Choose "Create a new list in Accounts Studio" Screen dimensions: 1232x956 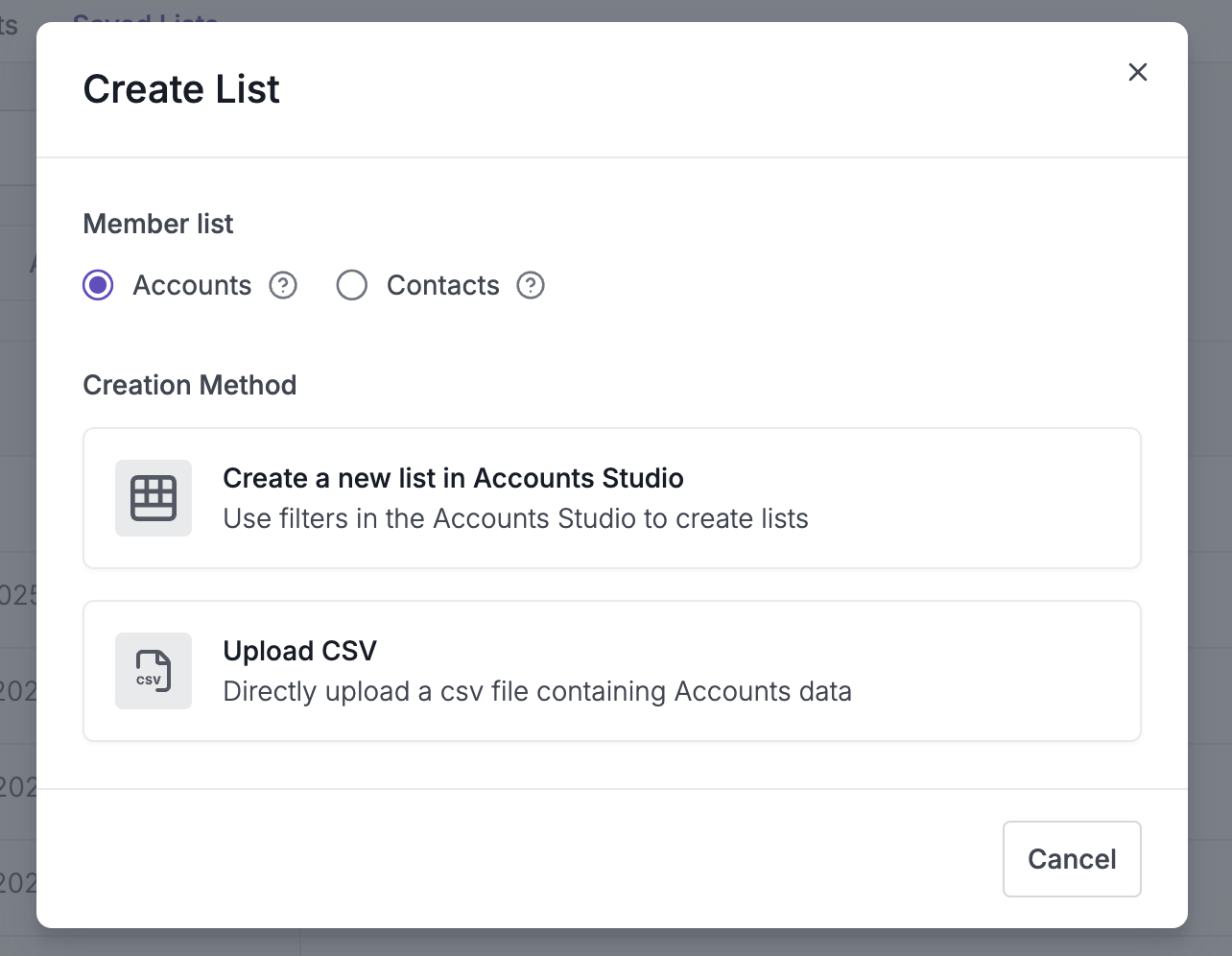point(612,498)
